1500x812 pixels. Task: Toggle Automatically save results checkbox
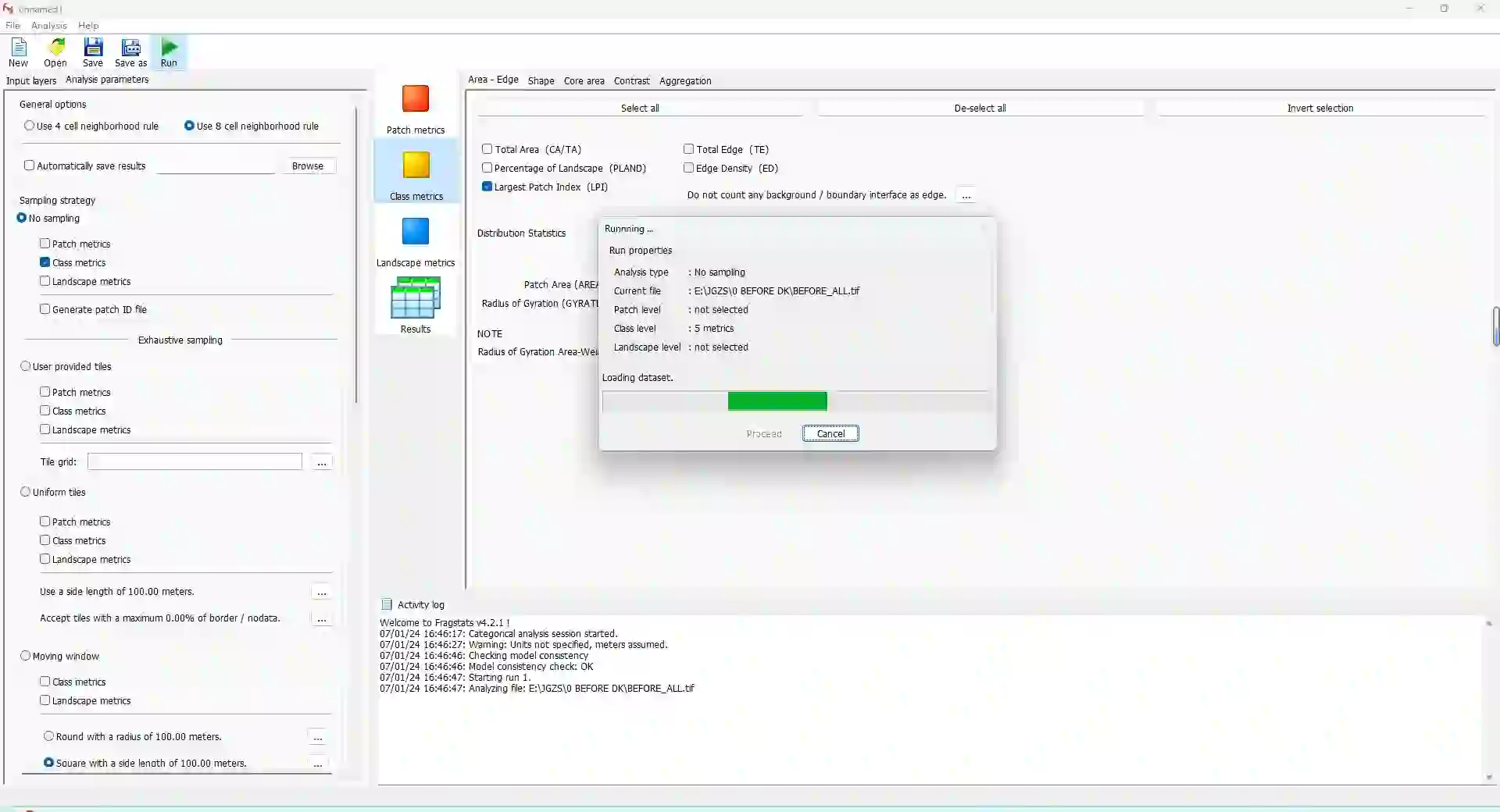tap(30, 166)
